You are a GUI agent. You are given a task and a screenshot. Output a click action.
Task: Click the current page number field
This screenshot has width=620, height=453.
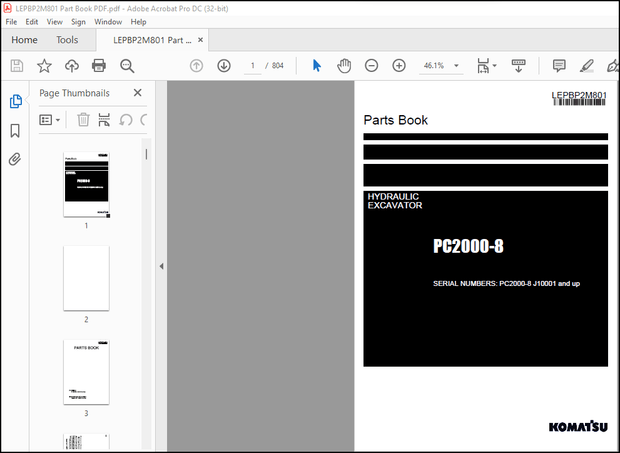click(x=253, y=66)
